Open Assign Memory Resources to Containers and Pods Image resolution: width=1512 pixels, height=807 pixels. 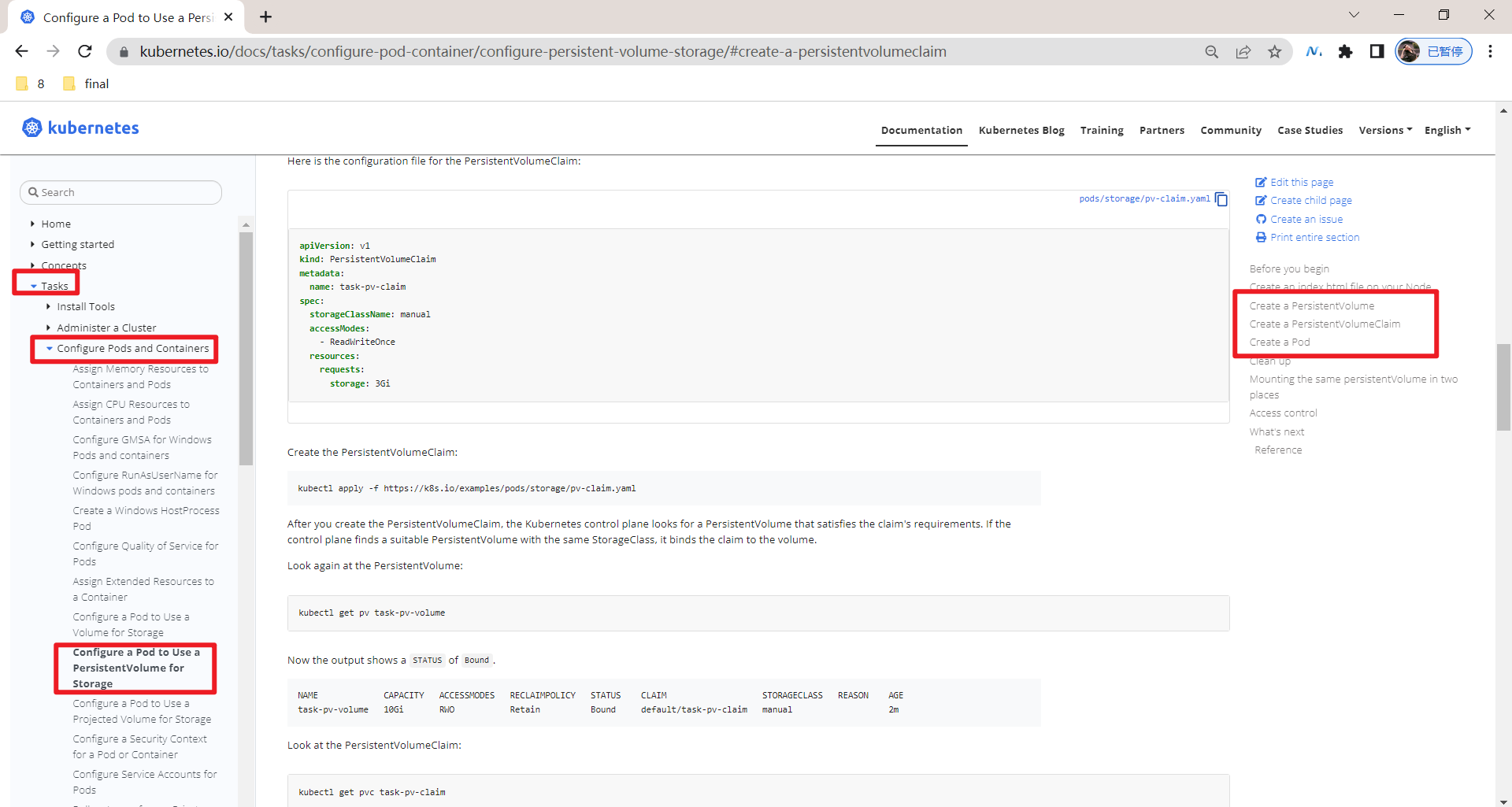point(141,376)
